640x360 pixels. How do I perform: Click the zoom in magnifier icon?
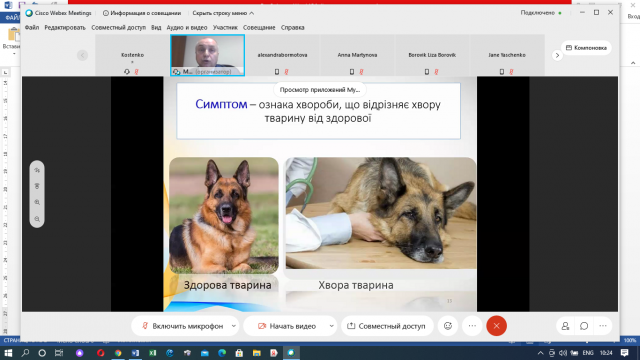[x=37, y=202]
